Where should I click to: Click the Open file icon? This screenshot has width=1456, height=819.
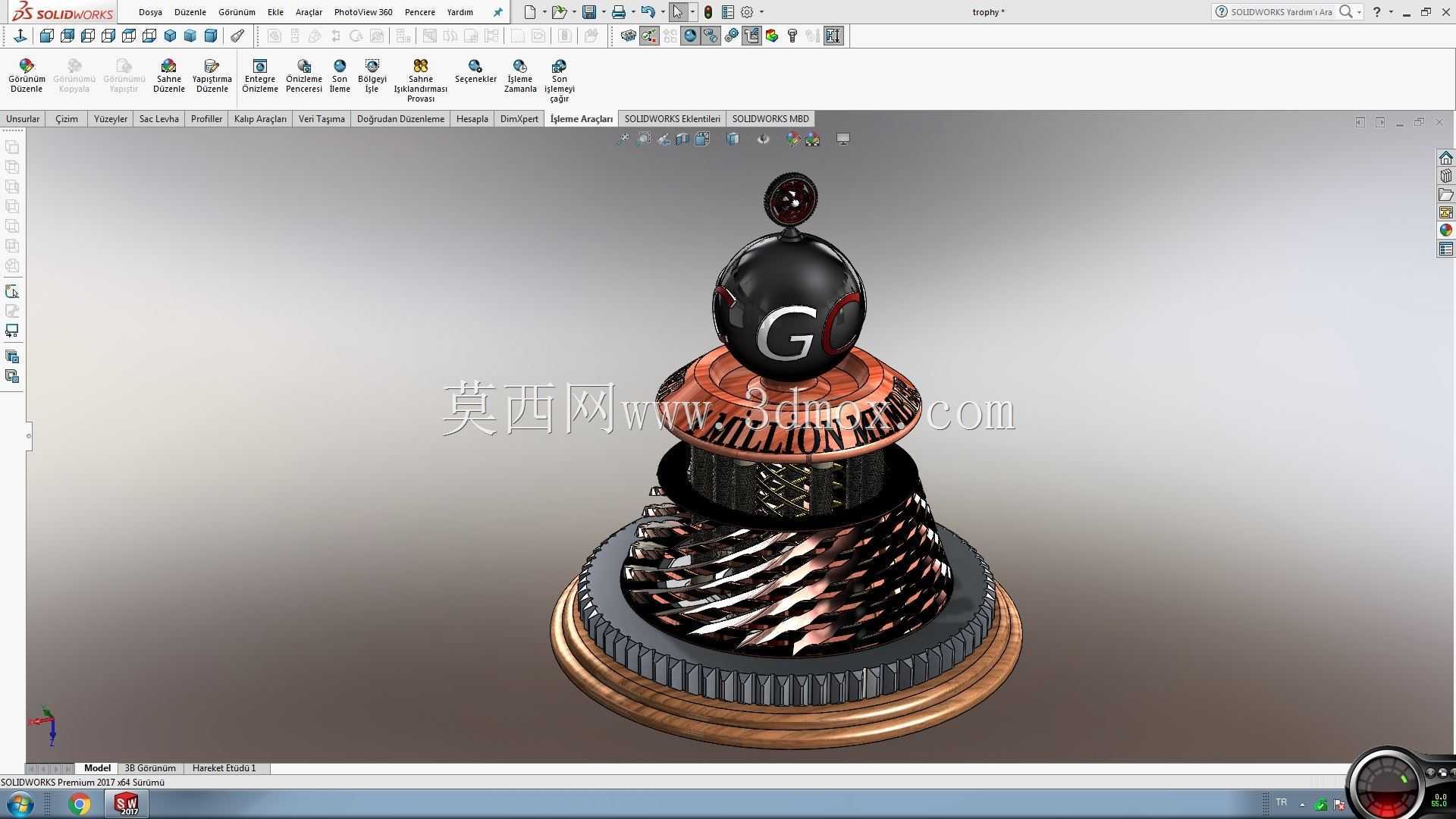pyautogui.click(x=559, y=12)
